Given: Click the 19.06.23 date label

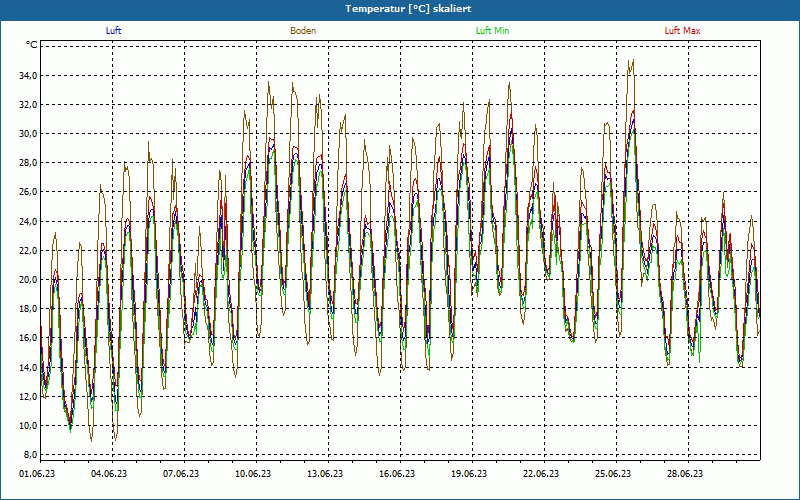Looking at the screenshot, I should pos(469,474).
